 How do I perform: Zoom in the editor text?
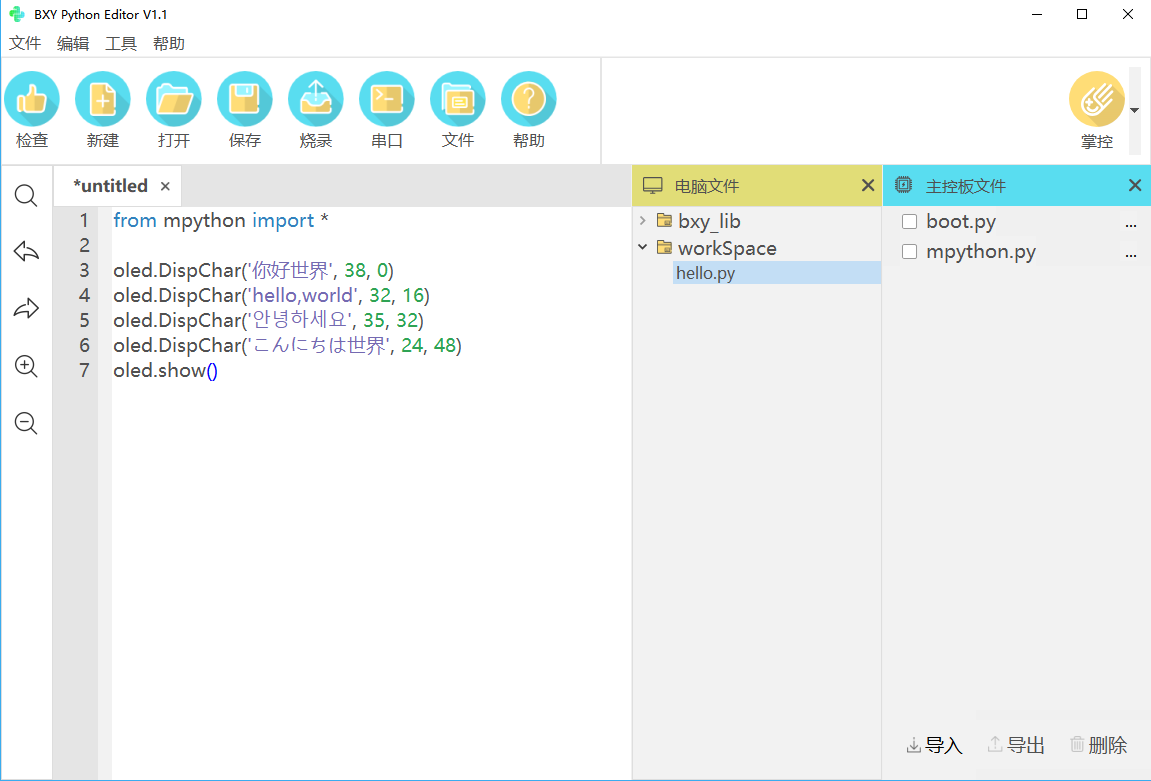coord(26,366)
